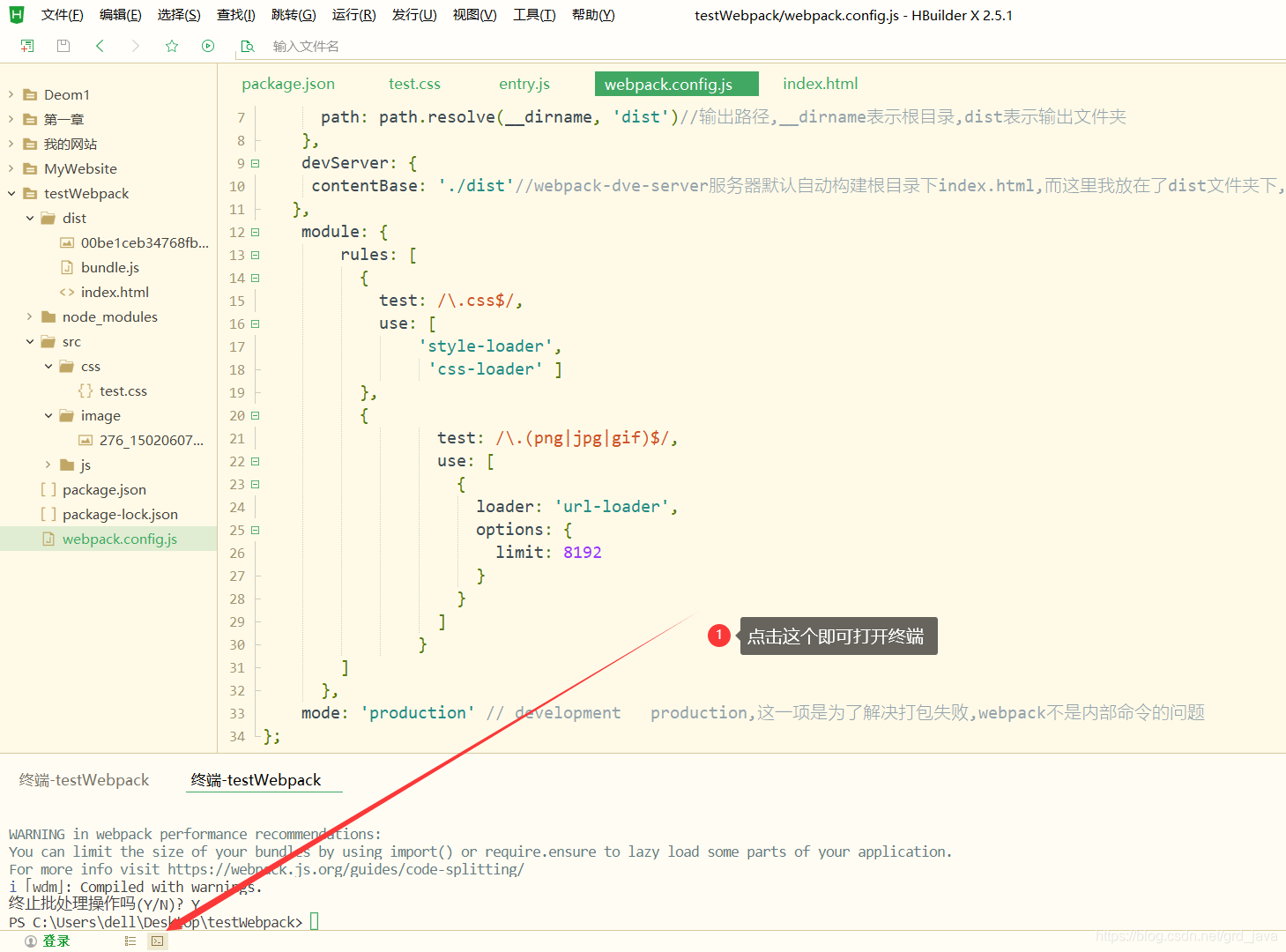Click the file search icon
The height and width of the screenshot is (952, 1286).
248,46
